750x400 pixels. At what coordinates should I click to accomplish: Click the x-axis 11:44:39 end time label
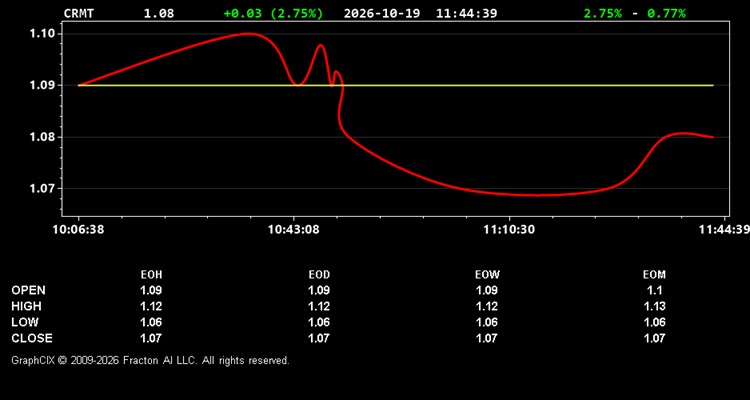[x=724, y=230]
